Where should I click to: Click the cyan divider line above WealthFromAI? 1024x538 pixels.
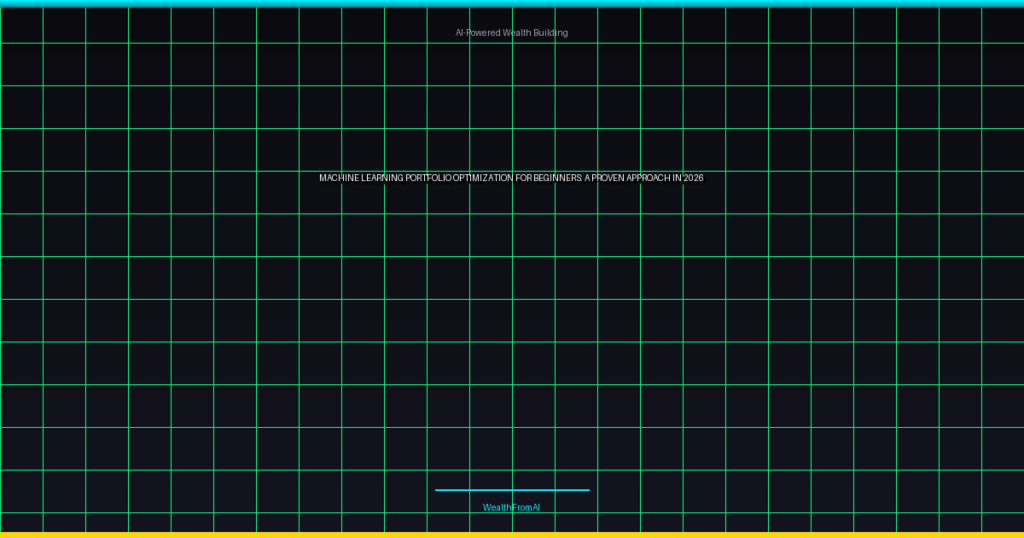(512, 490)
